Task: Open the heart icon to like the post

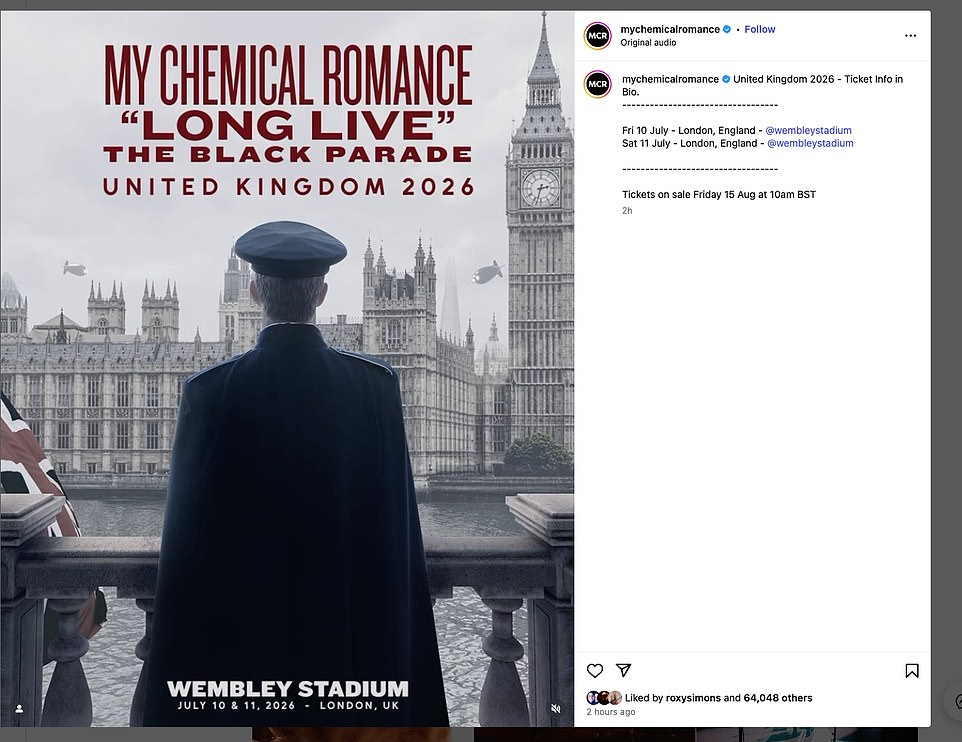Action: pyautogui.click(x=595, y=670)
